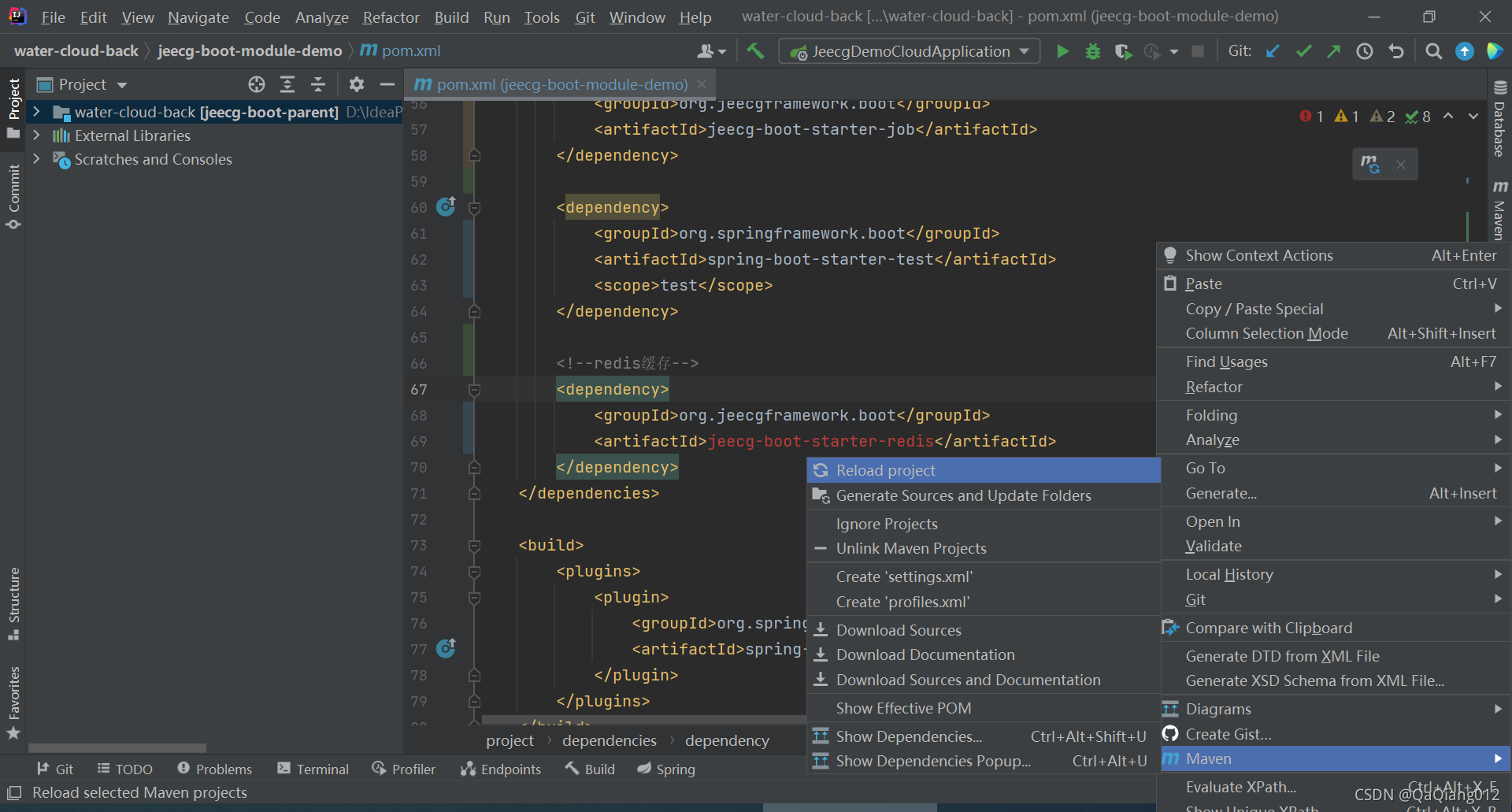The image size is (1512, 812).
Task: Start debugging with the bug icon
Action: [1093, 51]
